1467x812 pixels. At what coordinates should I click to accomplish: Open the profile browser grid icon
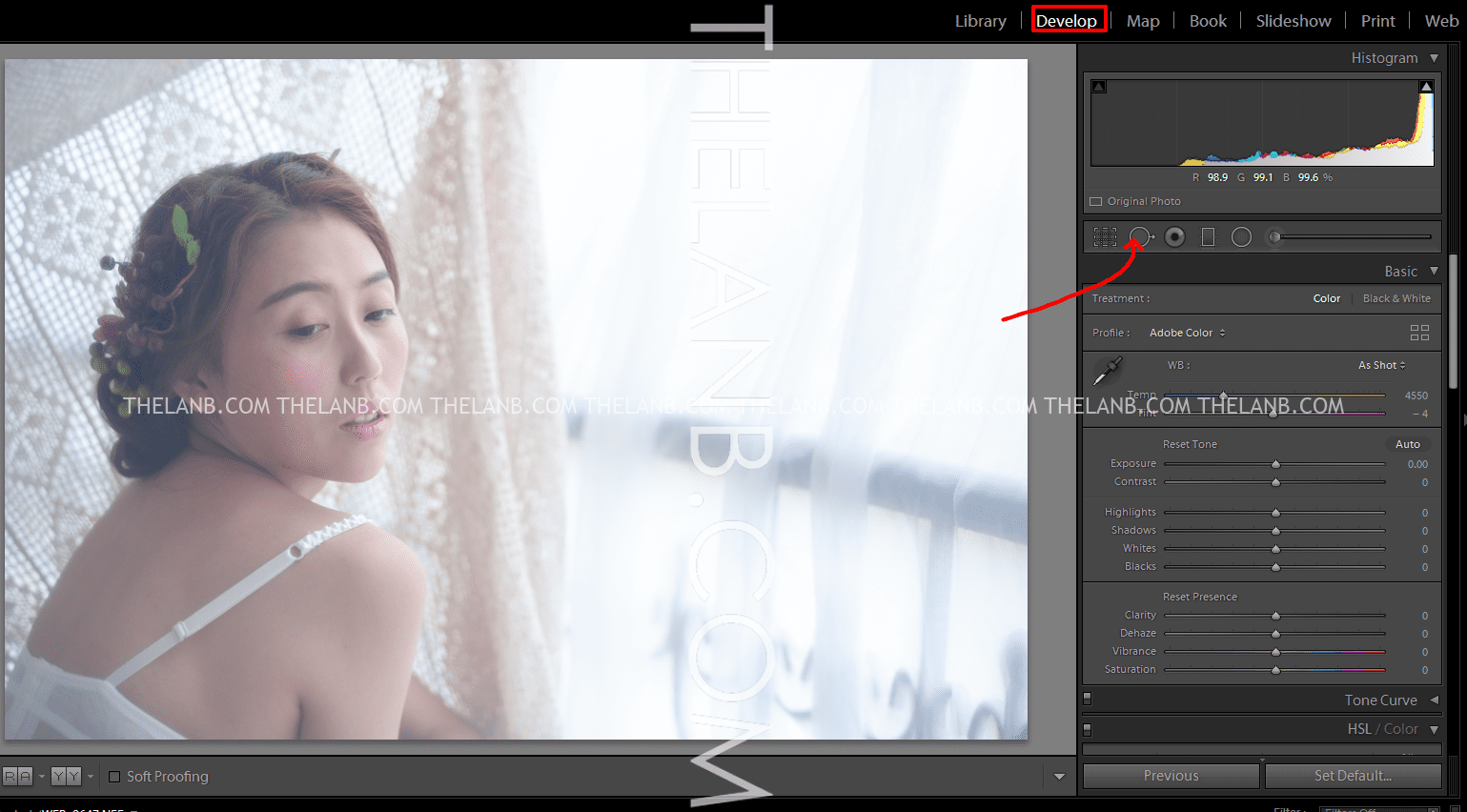pyautogui.click(x=1419, y=333)
